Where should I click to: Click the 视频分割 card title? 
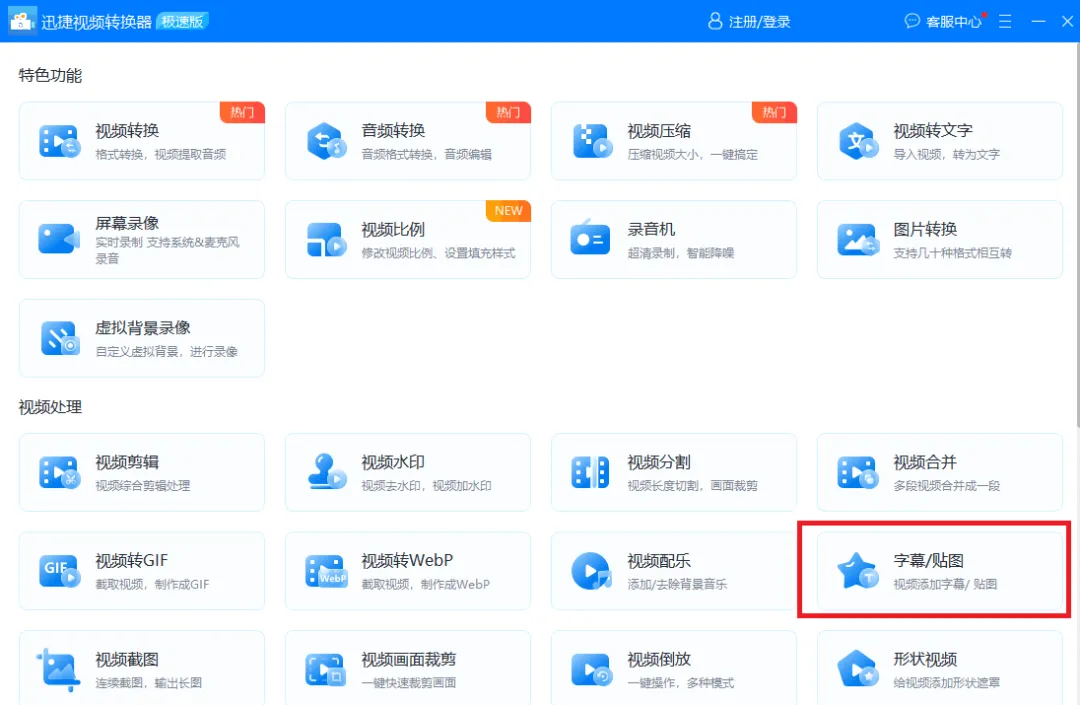659,462
